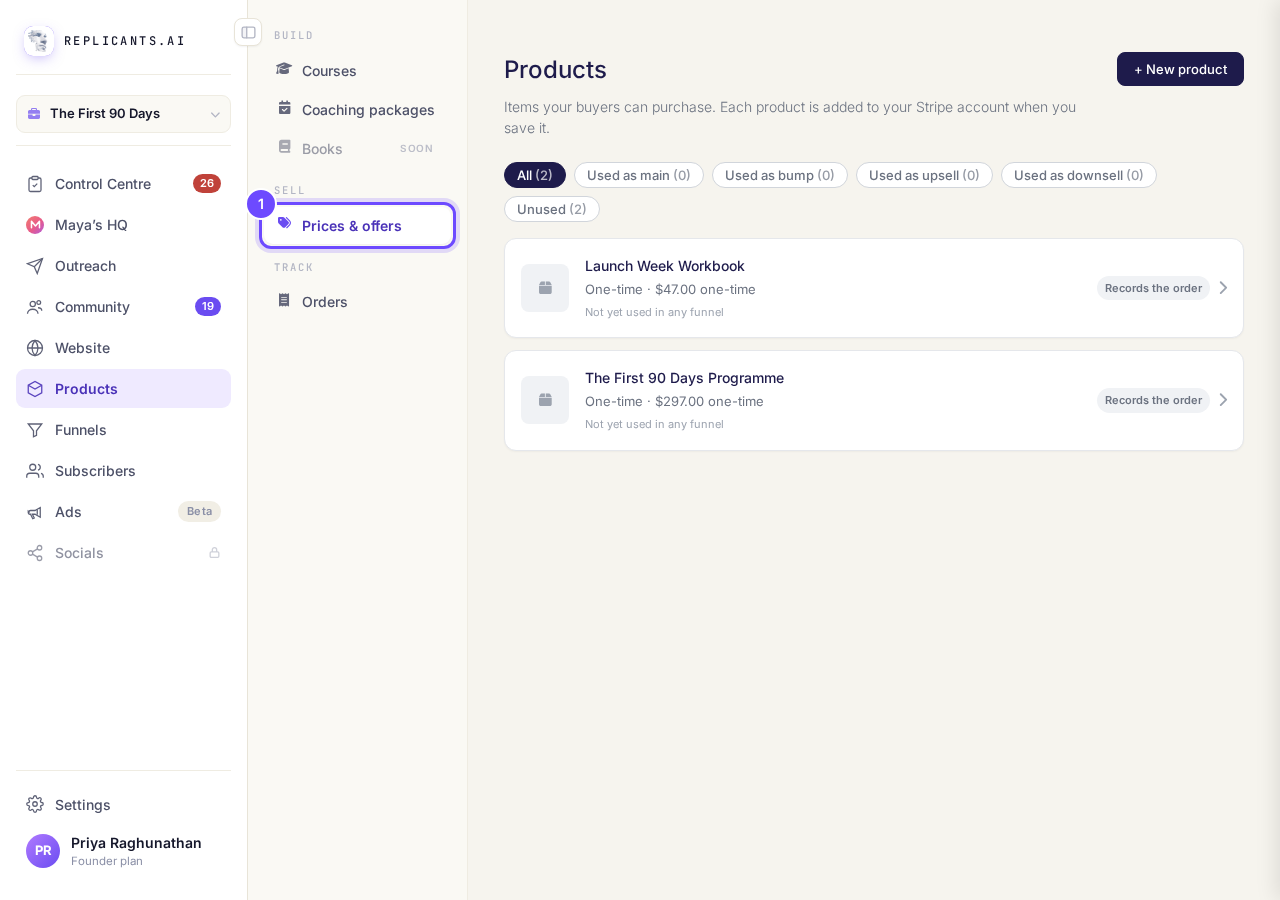The image size is (1280, 900).
Task: Click the Orders receipt icon
Action: click(x=284, y=300)
